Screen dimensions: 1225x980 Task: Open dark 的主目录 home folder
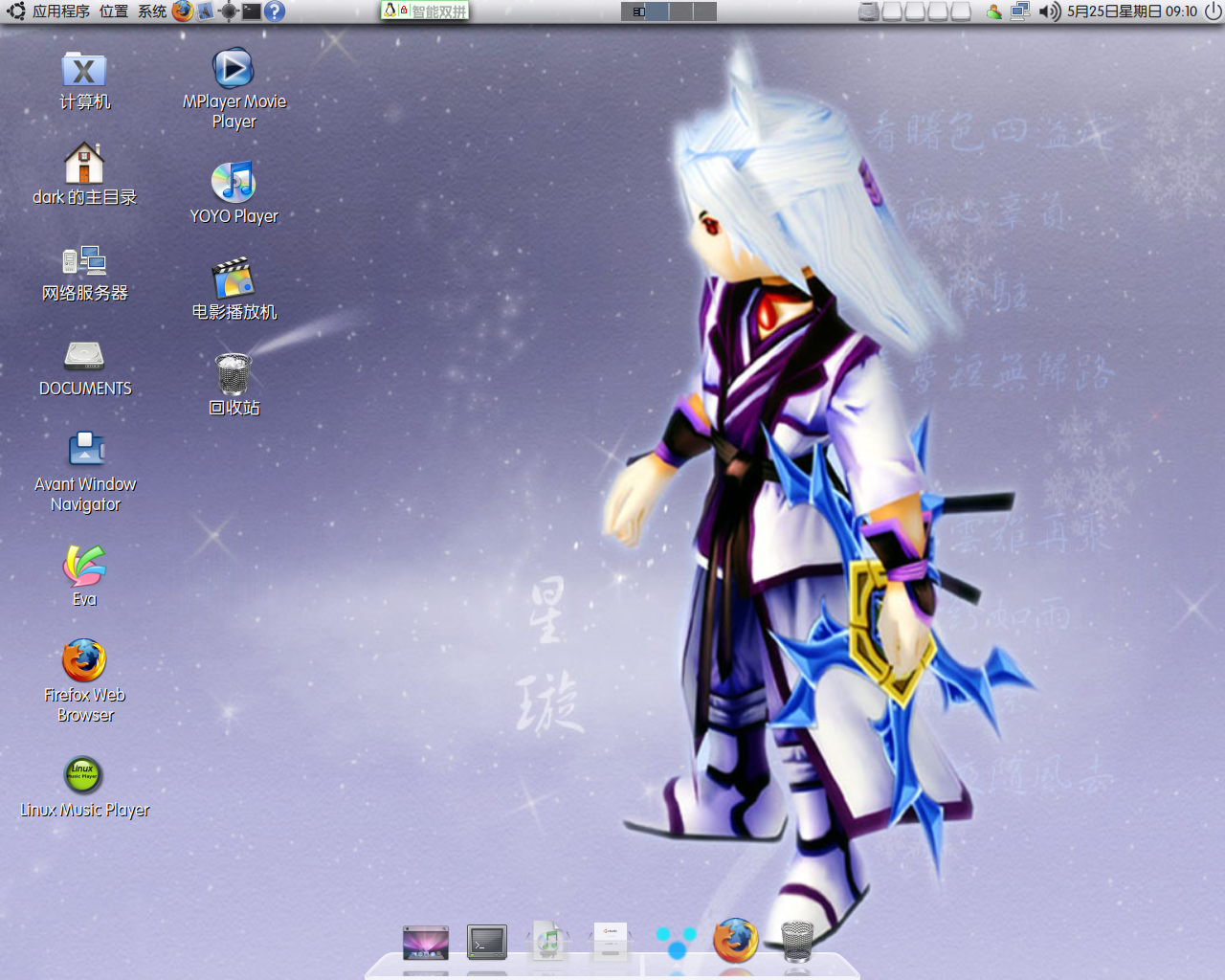[x=84, y=174]
